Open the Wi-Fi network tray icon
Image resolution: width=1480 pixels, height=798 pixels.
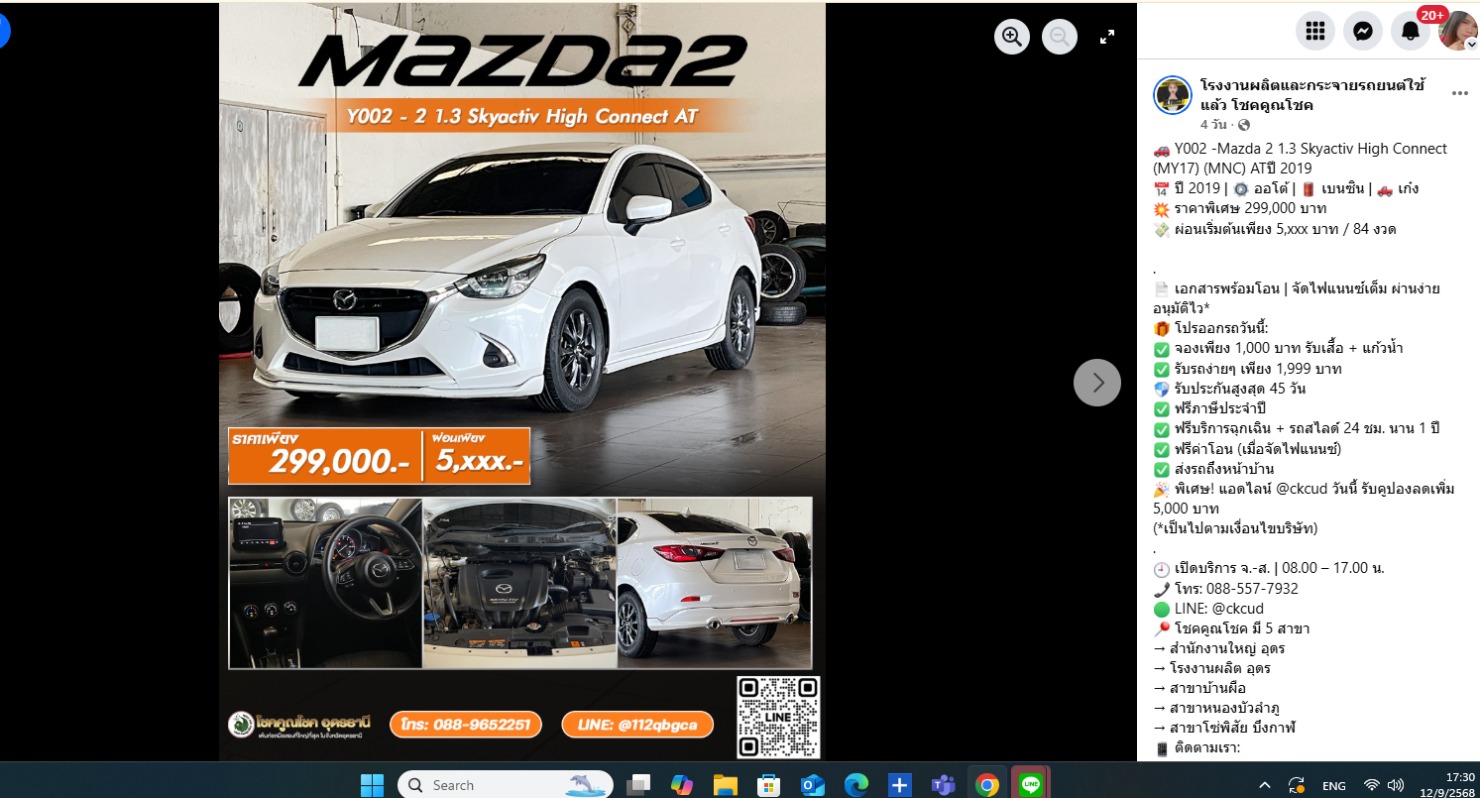point(1372,785)
